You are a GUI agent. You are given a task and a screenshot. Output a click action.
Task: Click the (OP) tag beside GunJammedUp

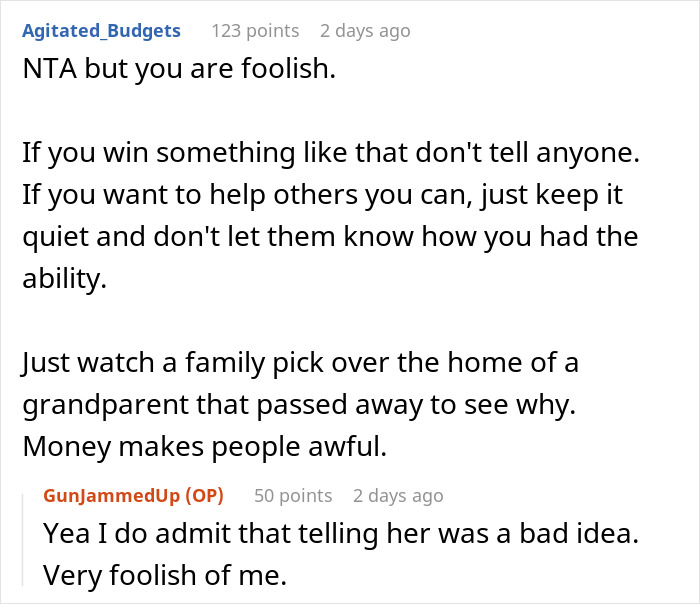click(x=204, y=495)
